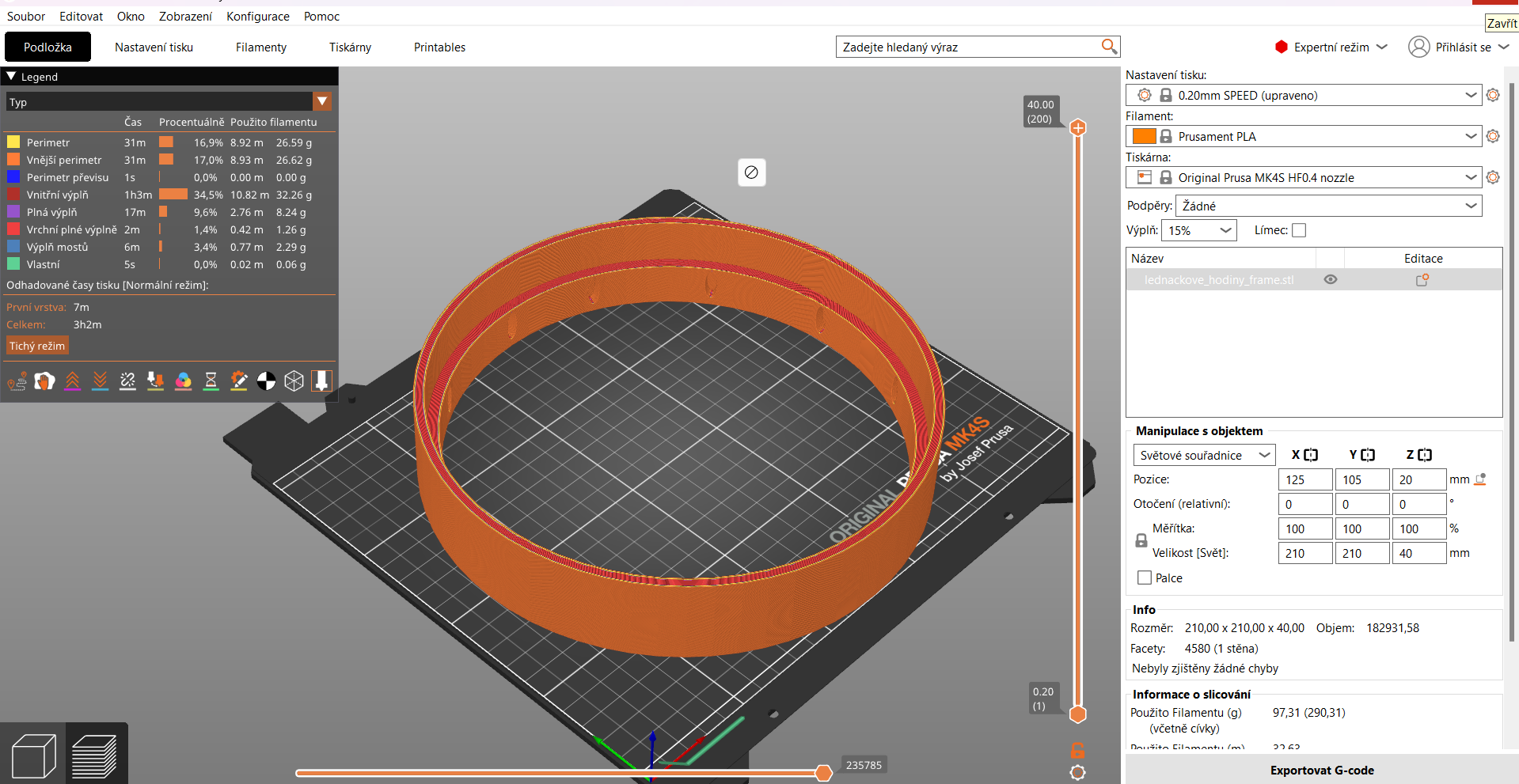
Task: Toggle center of gravity marker icon
Action: [266, 381]
